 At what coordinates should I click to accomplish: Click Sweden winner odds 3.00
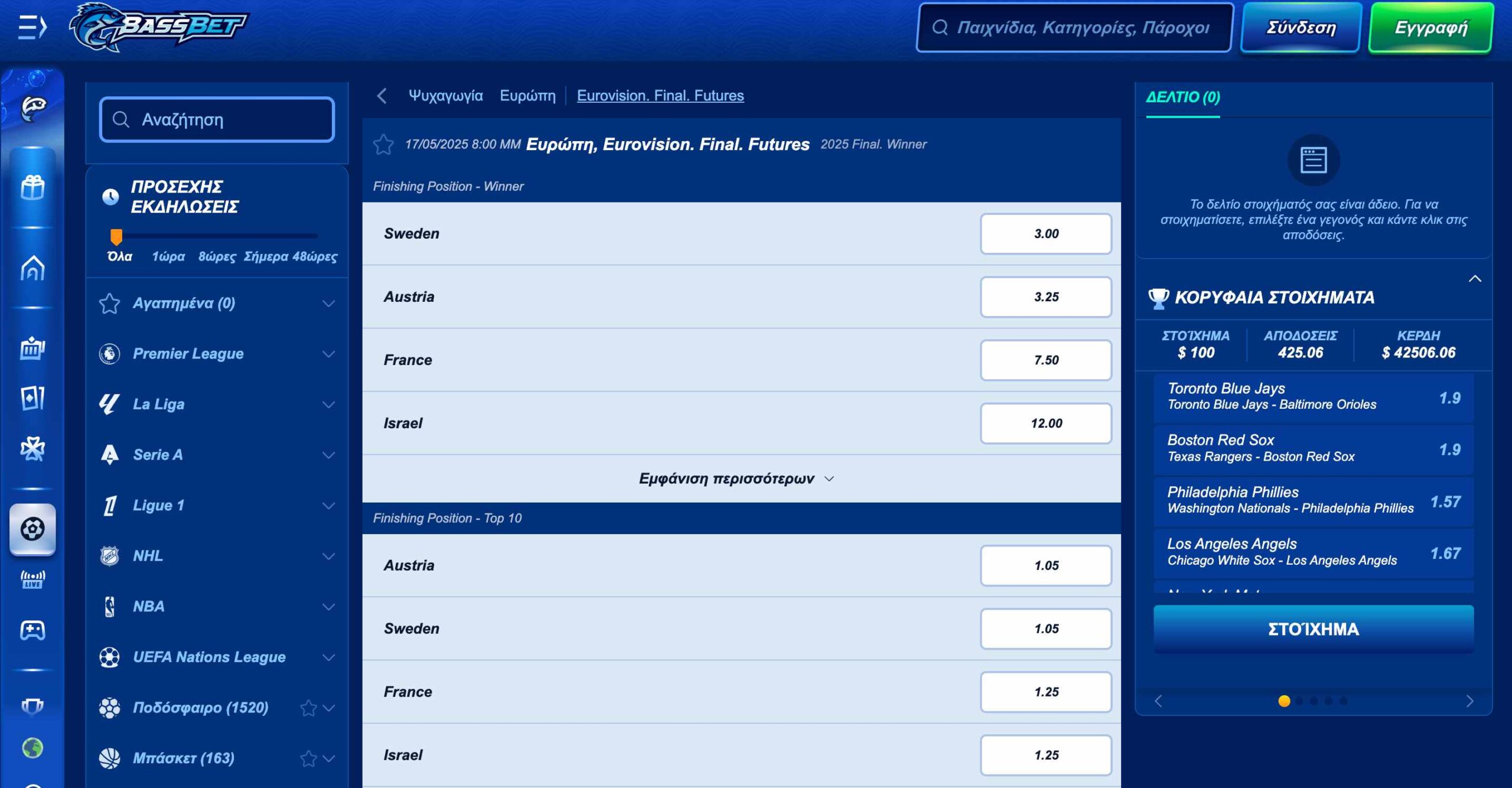pos(1045,234)
